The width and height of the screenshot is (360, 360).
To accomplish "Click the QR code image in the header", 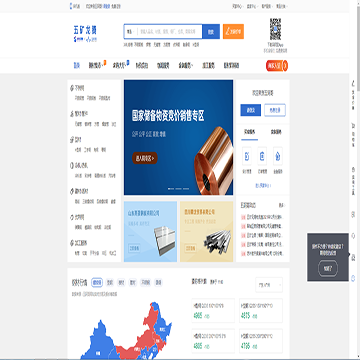I will 275,29.
